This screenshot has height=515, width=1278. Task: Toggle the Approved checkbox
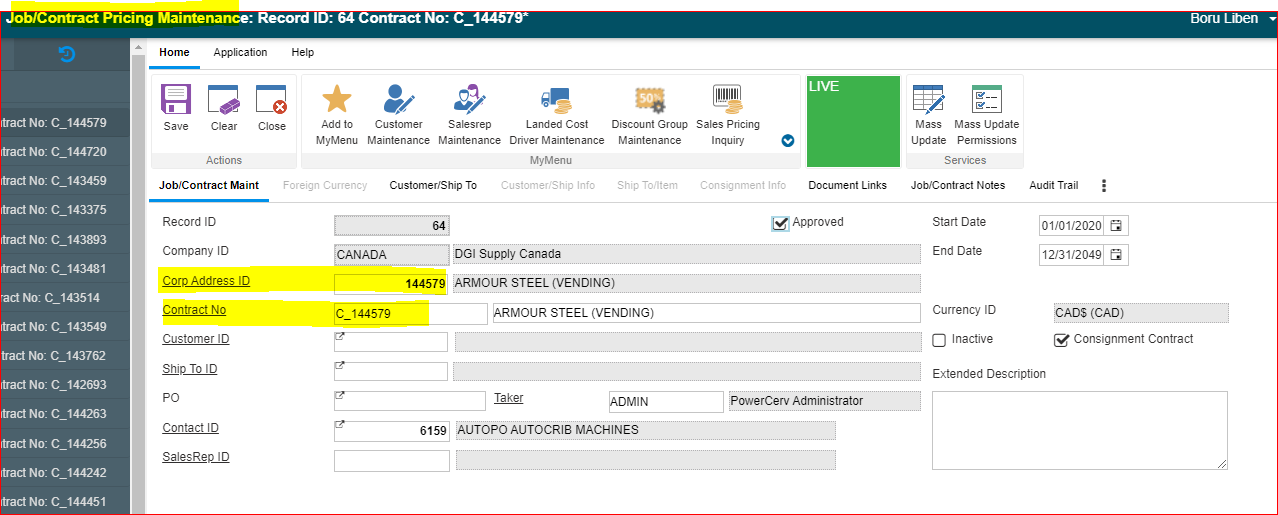[780, 223]
